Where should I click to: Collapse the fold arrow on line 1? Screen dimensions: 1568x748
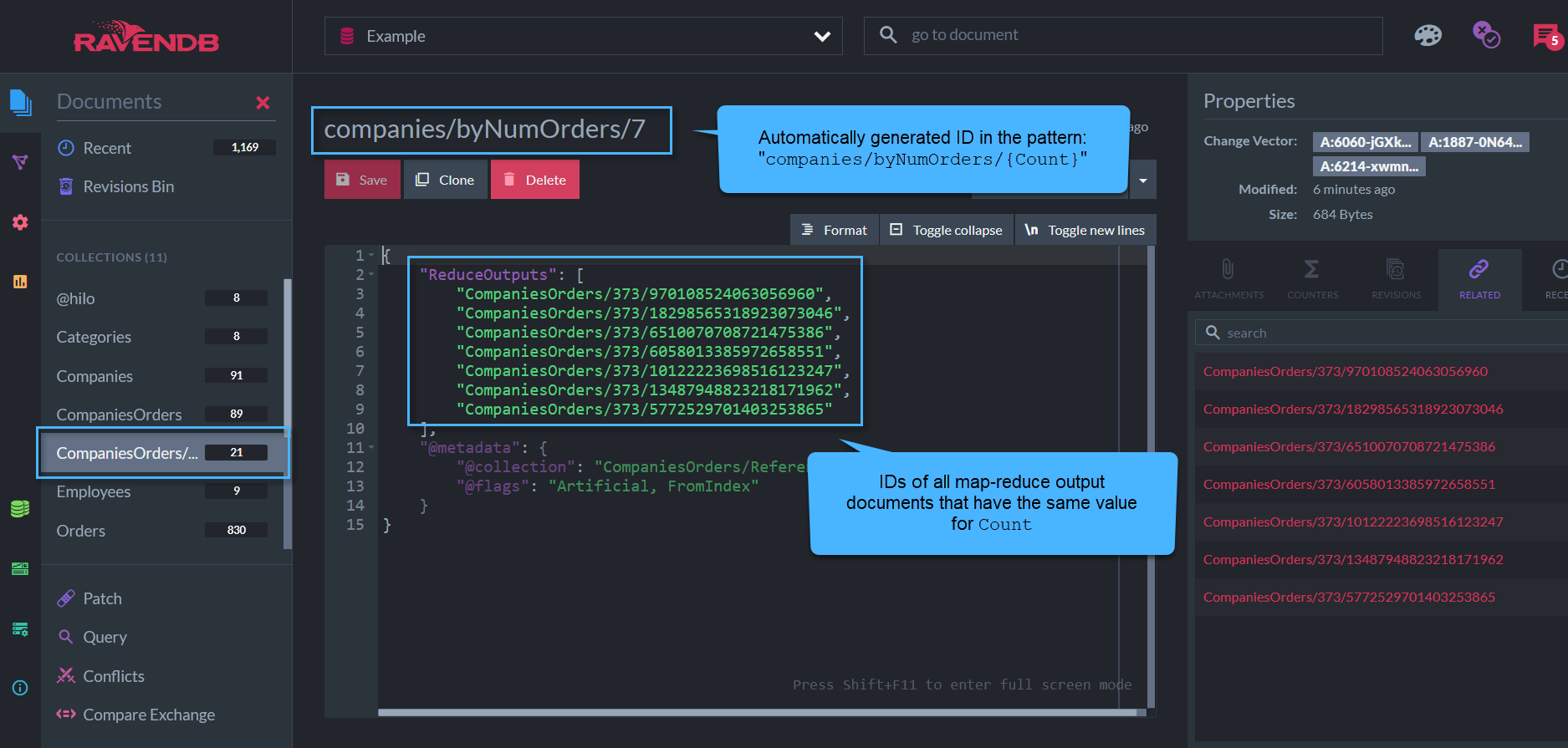371,255
